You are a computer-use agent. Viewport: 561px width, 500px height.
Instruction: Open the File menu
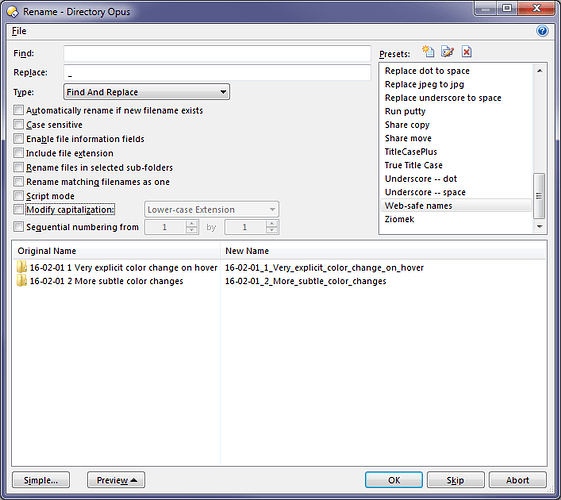click(19, 31)
